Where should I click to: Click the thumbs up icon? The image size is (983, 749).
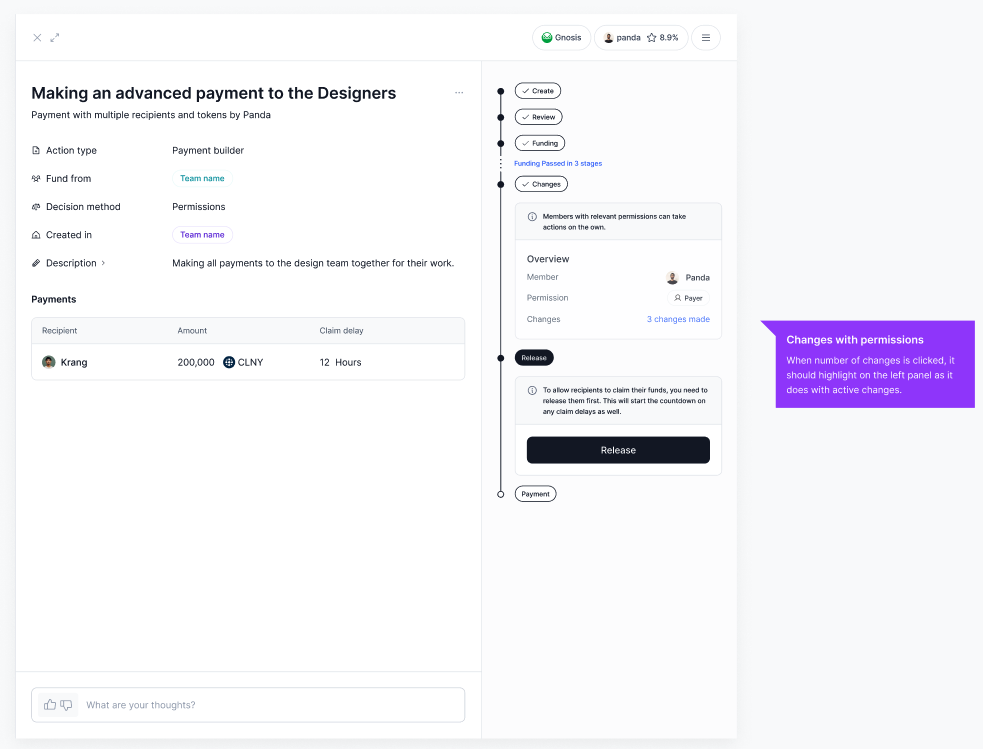coord(50,705)
